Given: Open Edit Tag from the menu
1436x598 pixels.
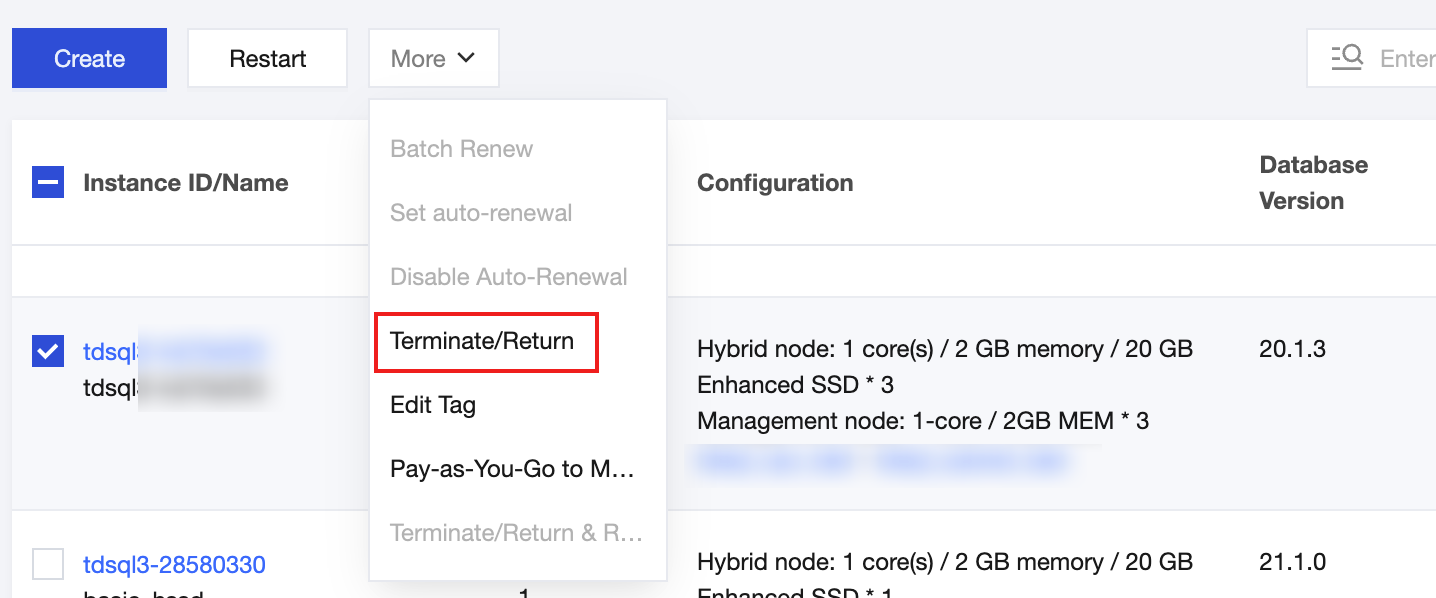Looking at the screenshot, I should coord(432,405).
